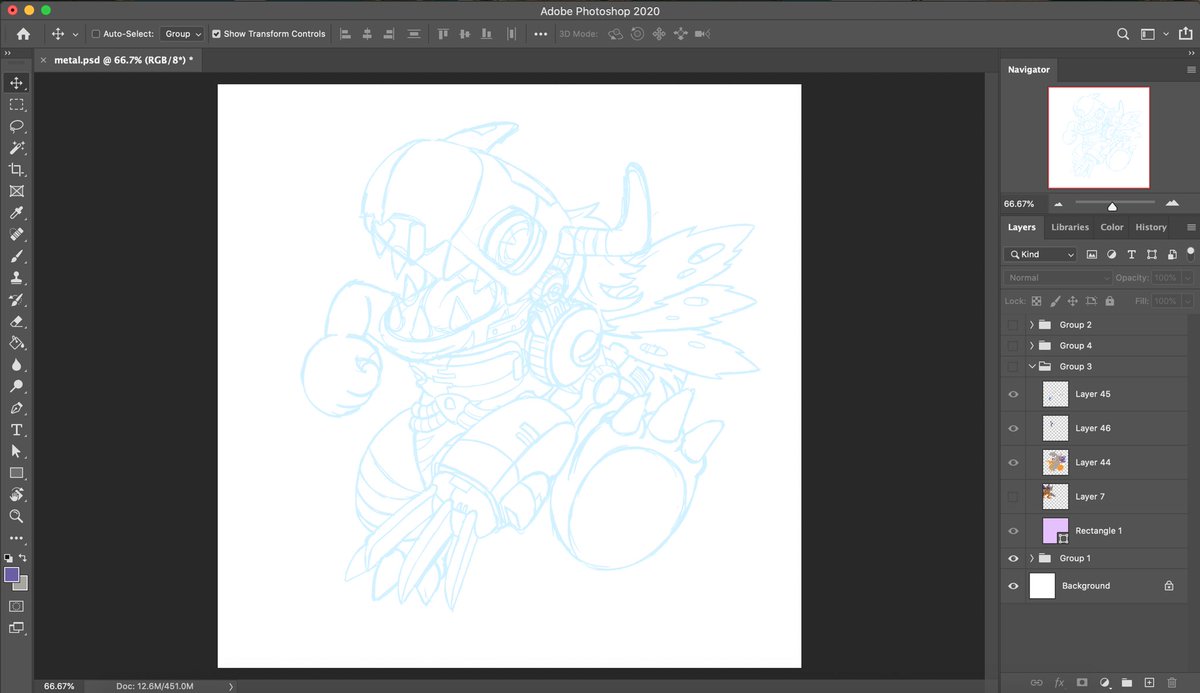Select the Clone Stamp tool
The image size is (1200, 693).
[16, 278]
